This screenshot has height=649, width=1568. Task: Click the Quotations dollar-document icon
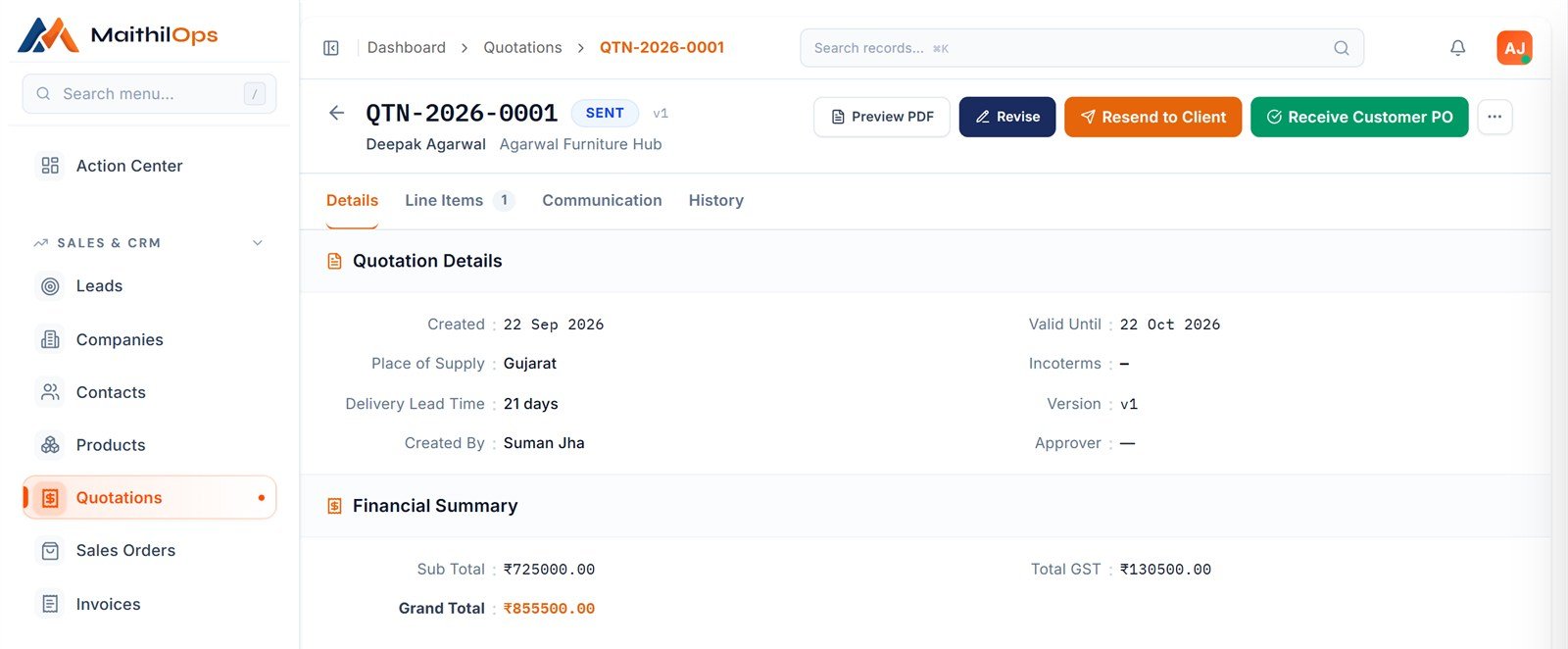click(x=50, y=498)
